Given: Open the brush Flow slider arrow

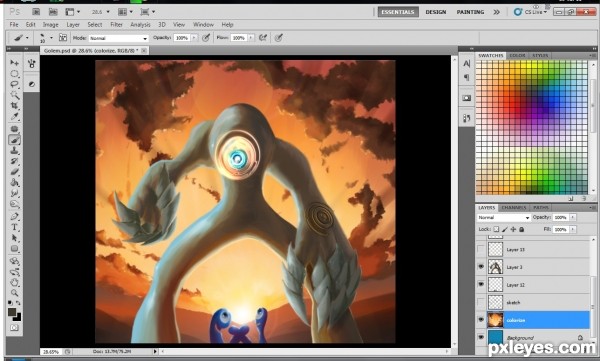Looking at the screenshot, I should pos(251,38).
